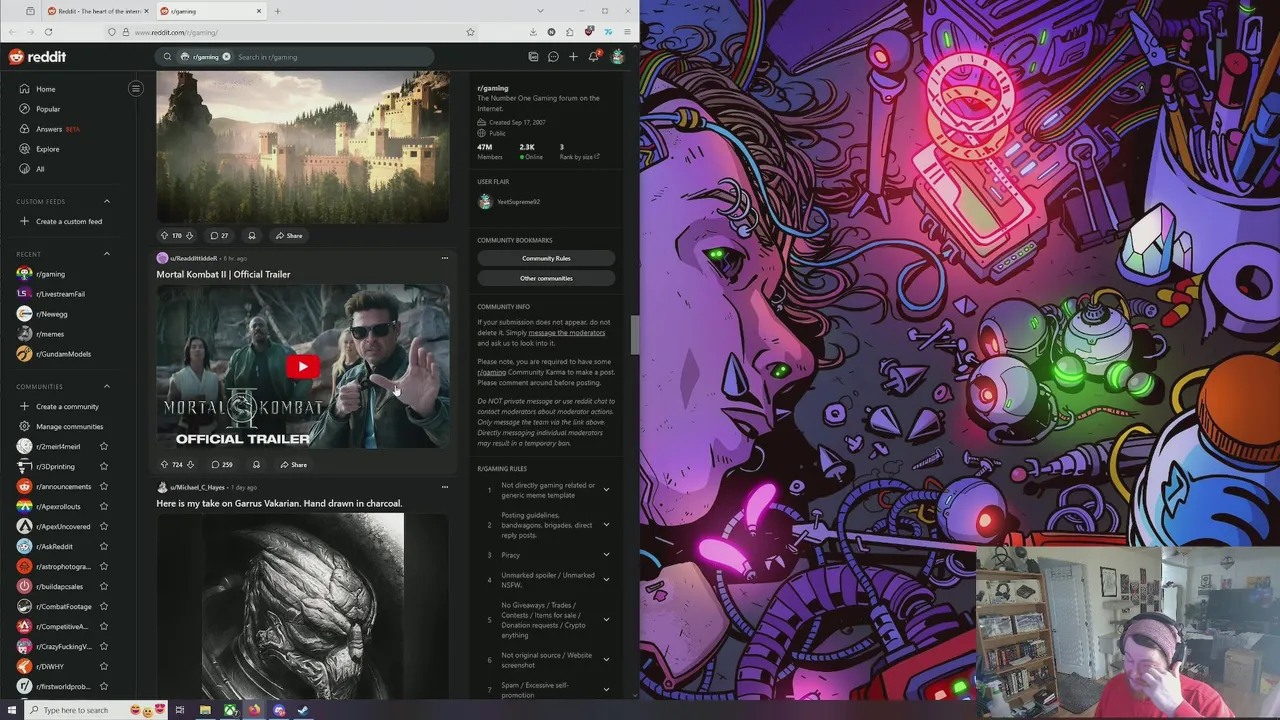This screenshot has height=720, width=1280.
Task: Open comments on the 27-comment post
Action: click(219, 236)
